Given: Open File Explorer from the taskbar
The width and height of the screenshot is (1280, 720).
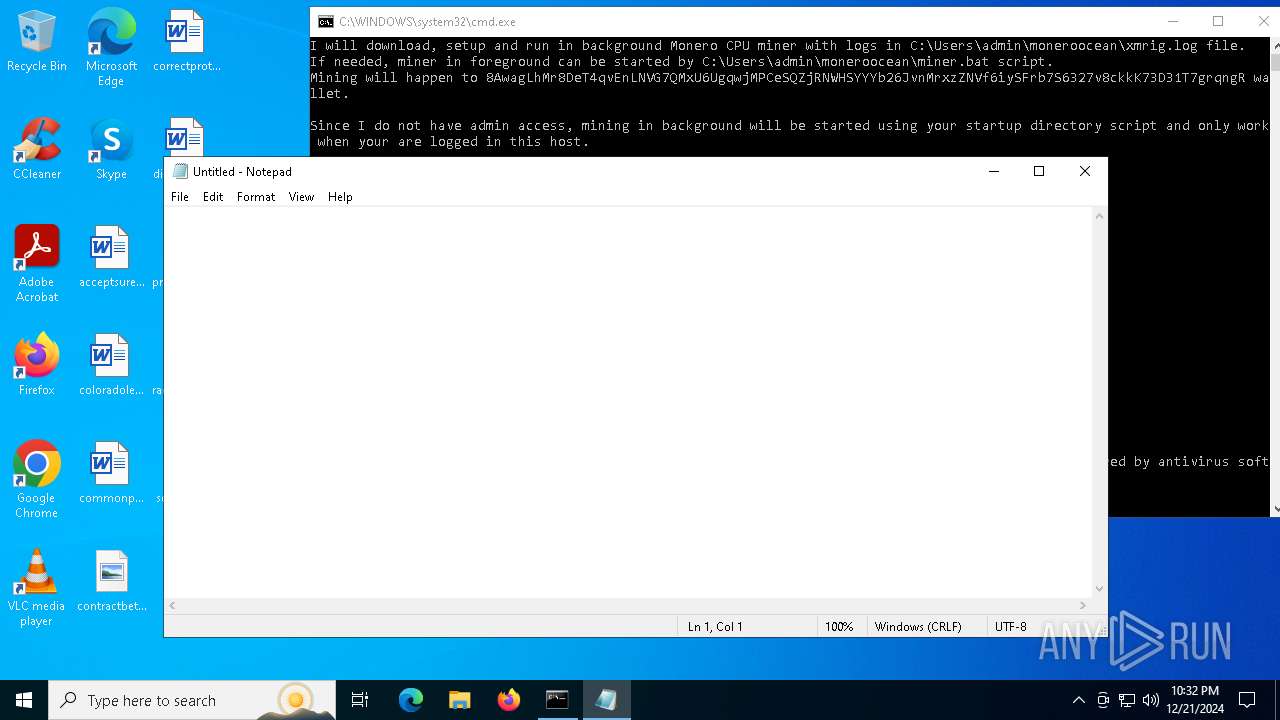Looking at the screenshot, I should tap(460, 700).
